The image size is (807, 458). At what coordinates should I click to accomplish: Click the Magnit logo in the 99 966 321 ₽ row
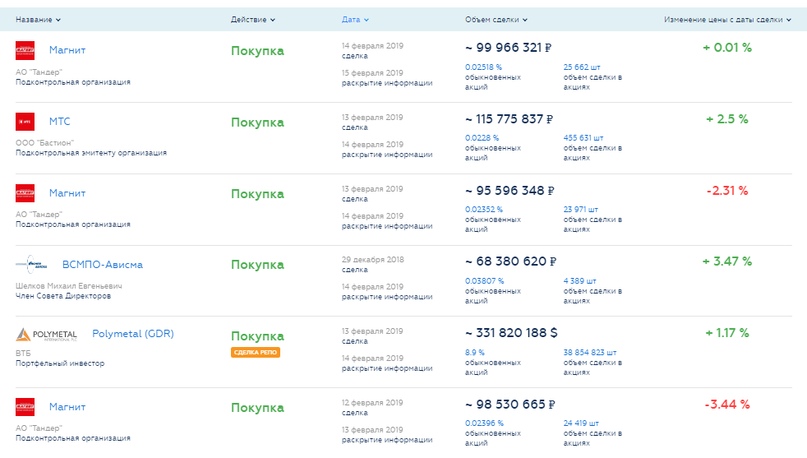pyautogui.click(x=25, y=50)
